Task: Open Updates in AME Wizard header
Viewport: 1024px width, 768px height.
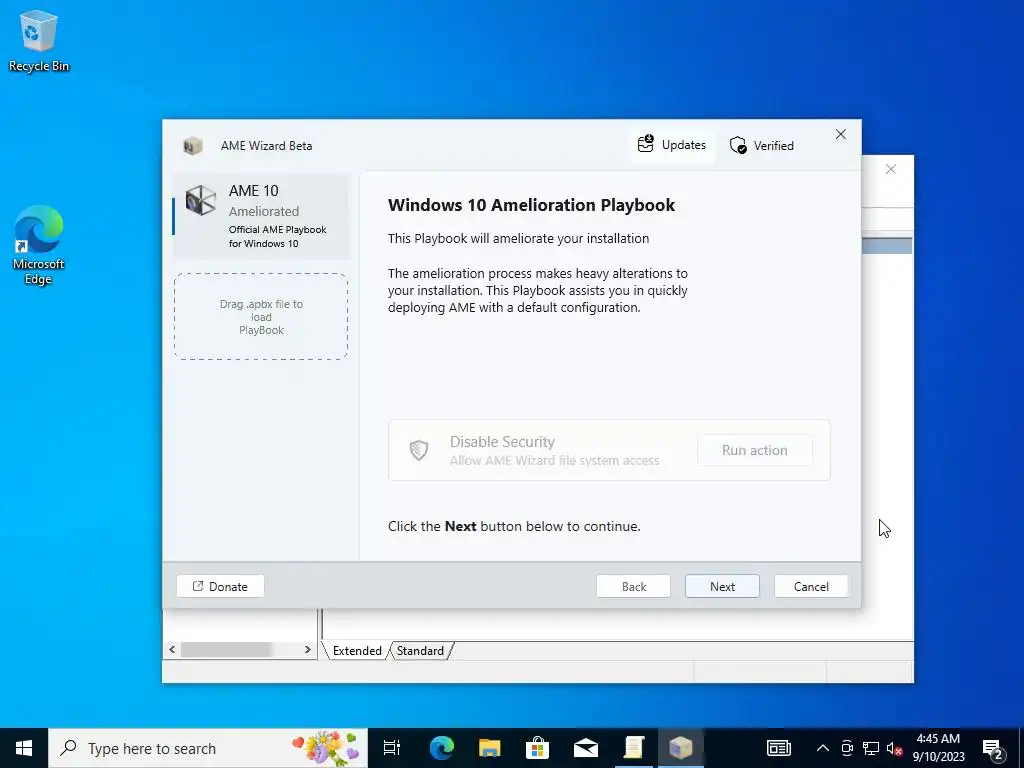Action: 672,145
